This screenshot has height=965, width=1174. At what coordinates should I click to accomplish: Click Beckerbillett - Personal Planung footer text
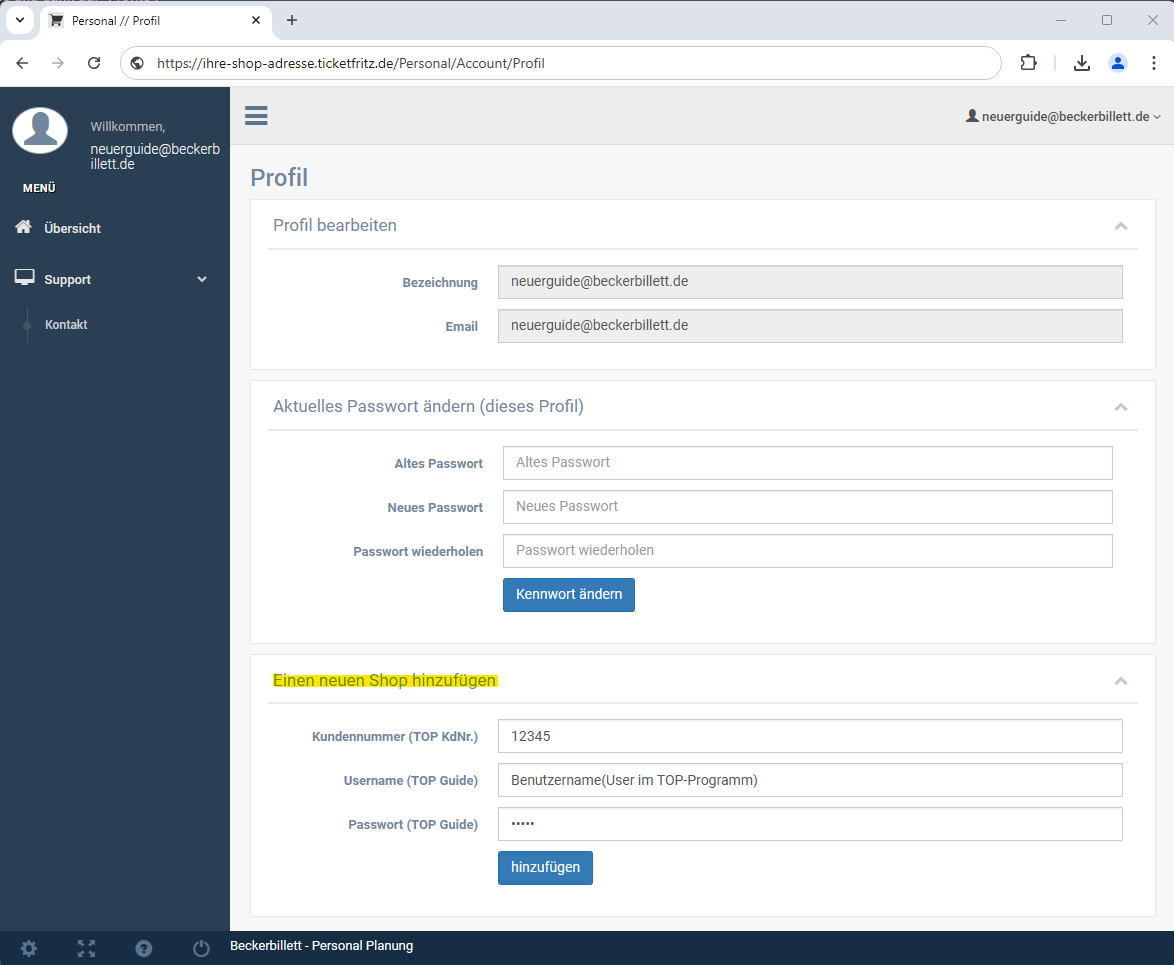(321, 946)
